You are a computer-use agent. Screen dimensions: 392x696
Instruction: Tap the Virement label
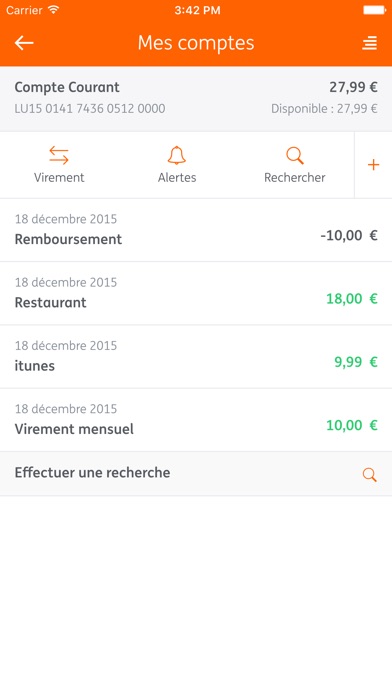pyautogui.click(x=59, y=178)
